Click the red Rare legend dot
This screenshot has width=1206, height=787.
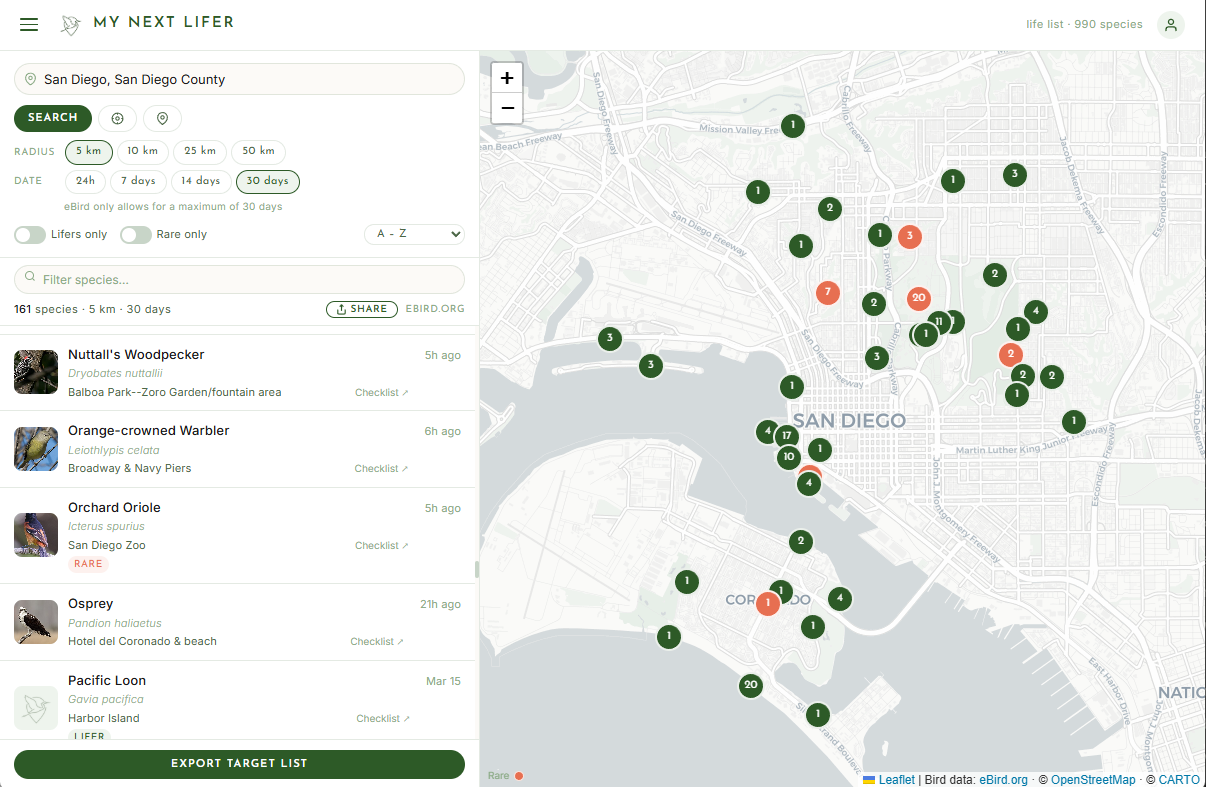coord(517,774)
